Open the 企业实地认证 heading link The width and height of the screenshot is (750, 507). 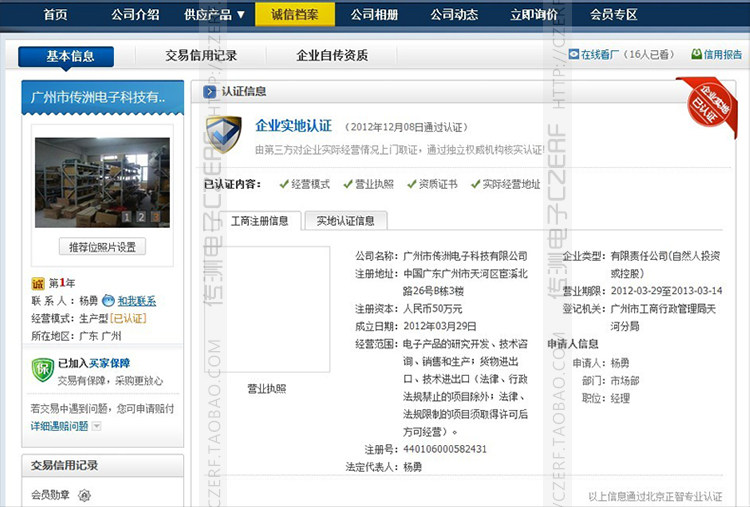[293, 126]
